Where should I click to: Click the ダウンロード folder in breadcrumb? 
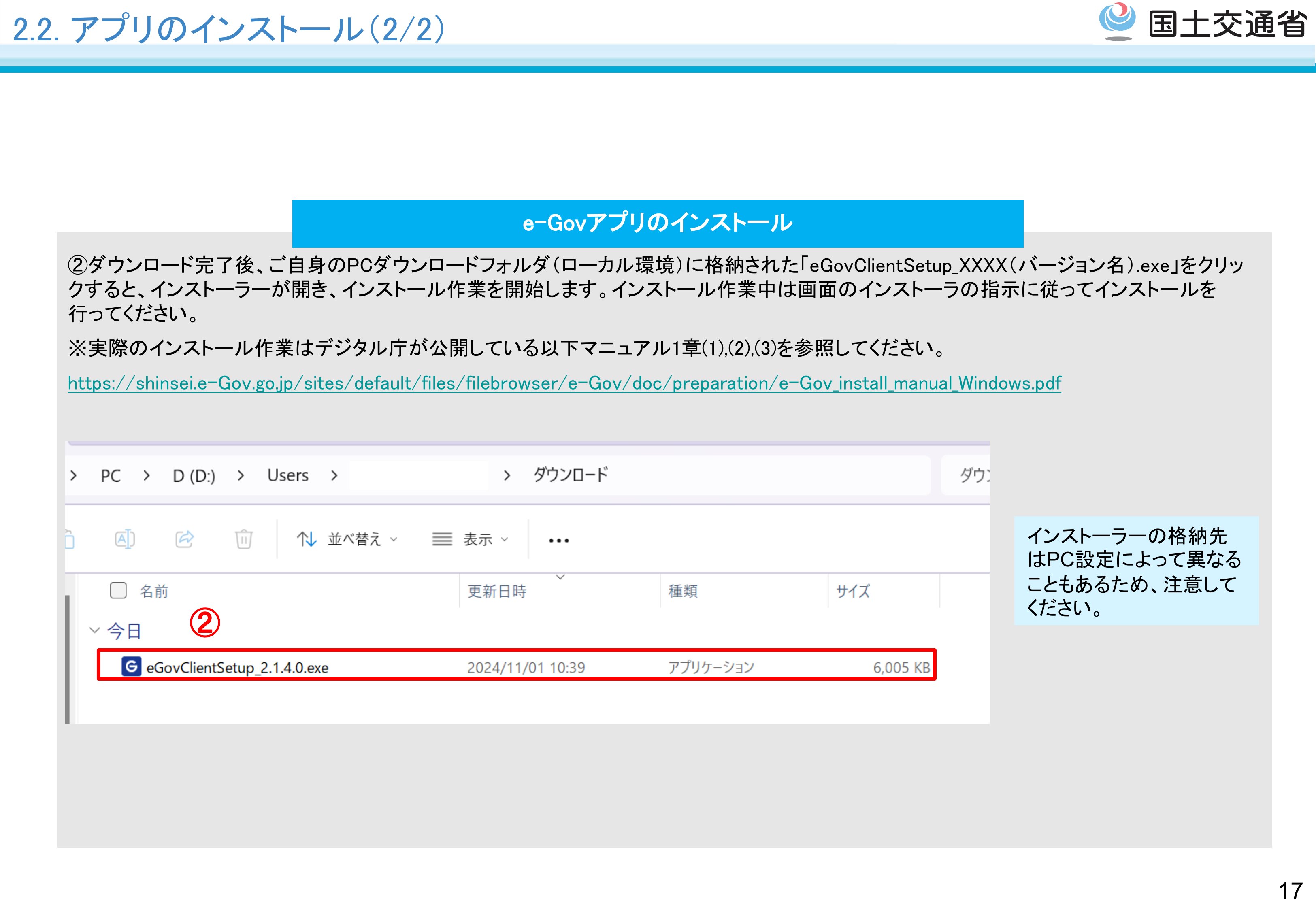[x=570, y=475]
